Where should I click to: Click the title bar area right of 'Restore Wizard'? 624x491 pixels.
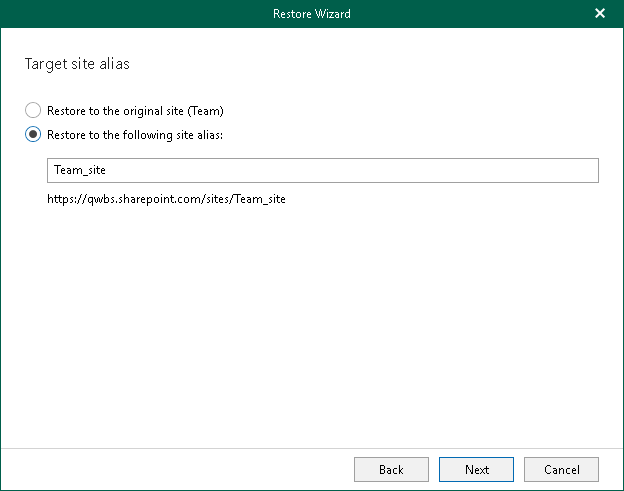pyautogui.click(x=470, y=14)
